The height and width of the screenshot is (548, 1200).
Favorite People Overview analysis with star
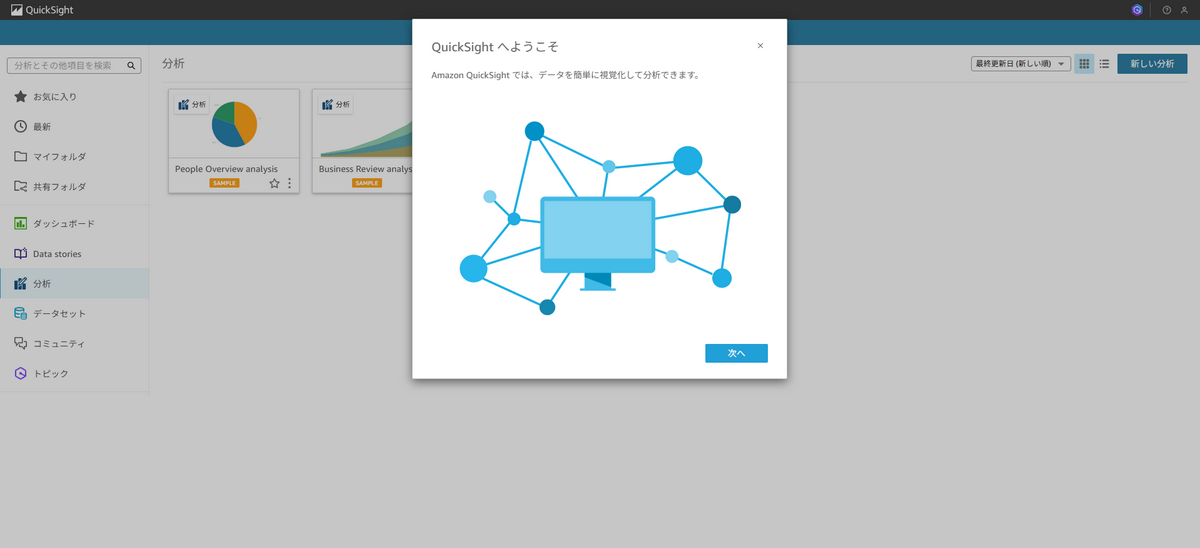tap(274, 183)
